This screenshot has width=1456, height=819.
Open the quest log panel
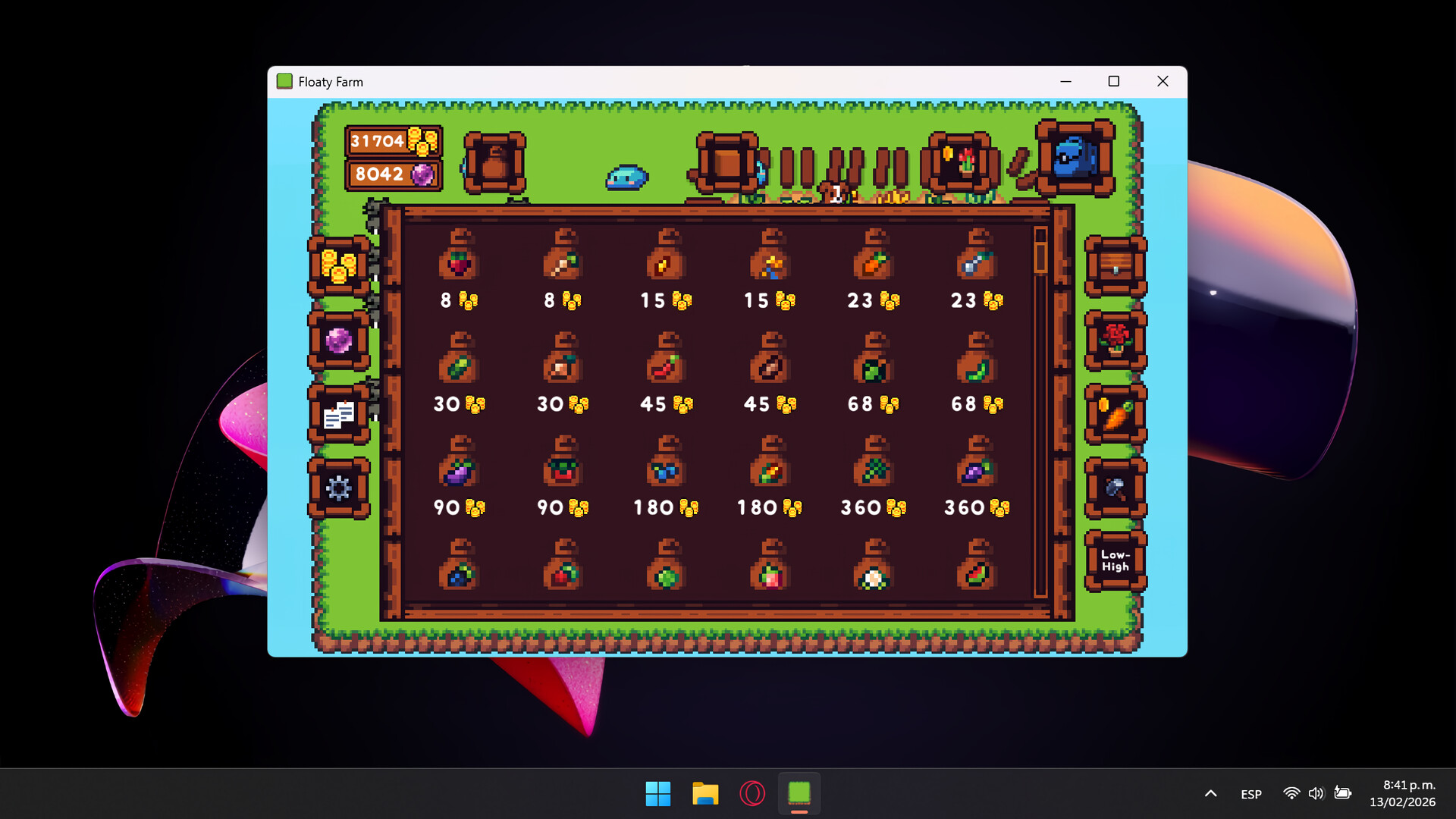coord(339,416)
